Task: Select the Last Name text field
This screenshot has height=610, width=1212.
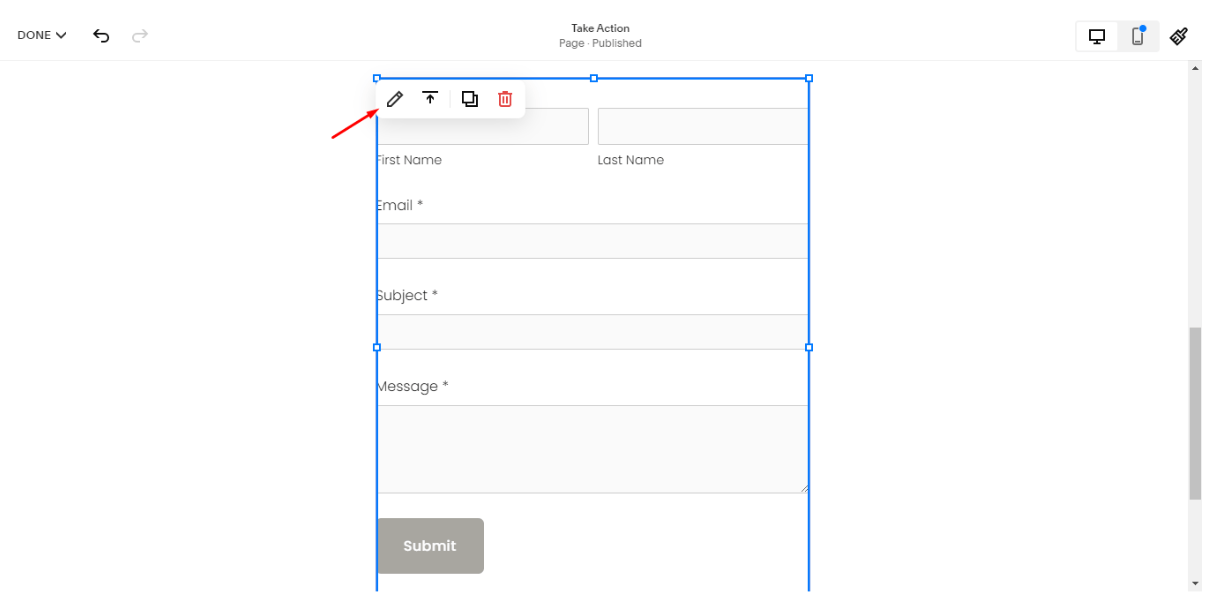Action: click(x=702, y=126)
